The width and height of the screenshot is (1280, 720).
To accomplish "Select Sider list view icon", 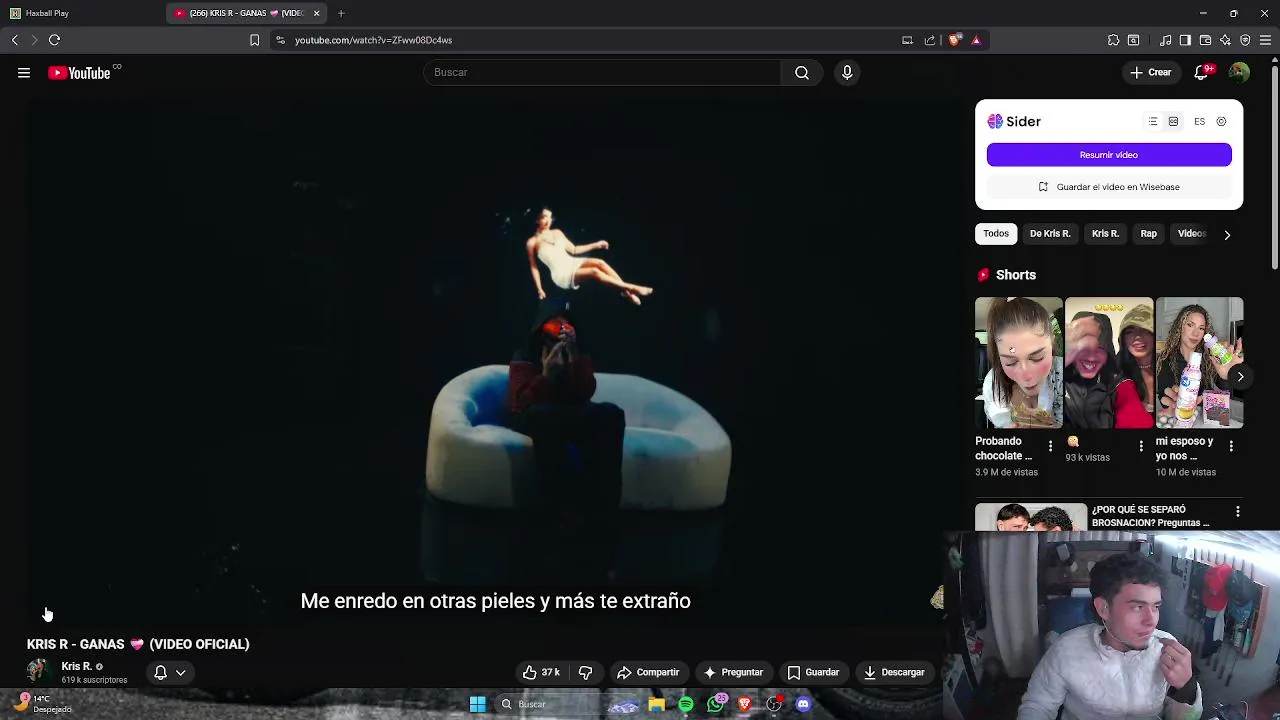I will tap(1153, 122).
